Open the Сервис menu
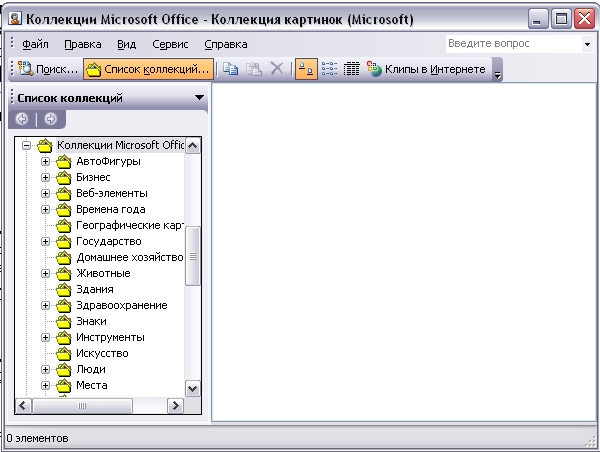 coord(170,44)
